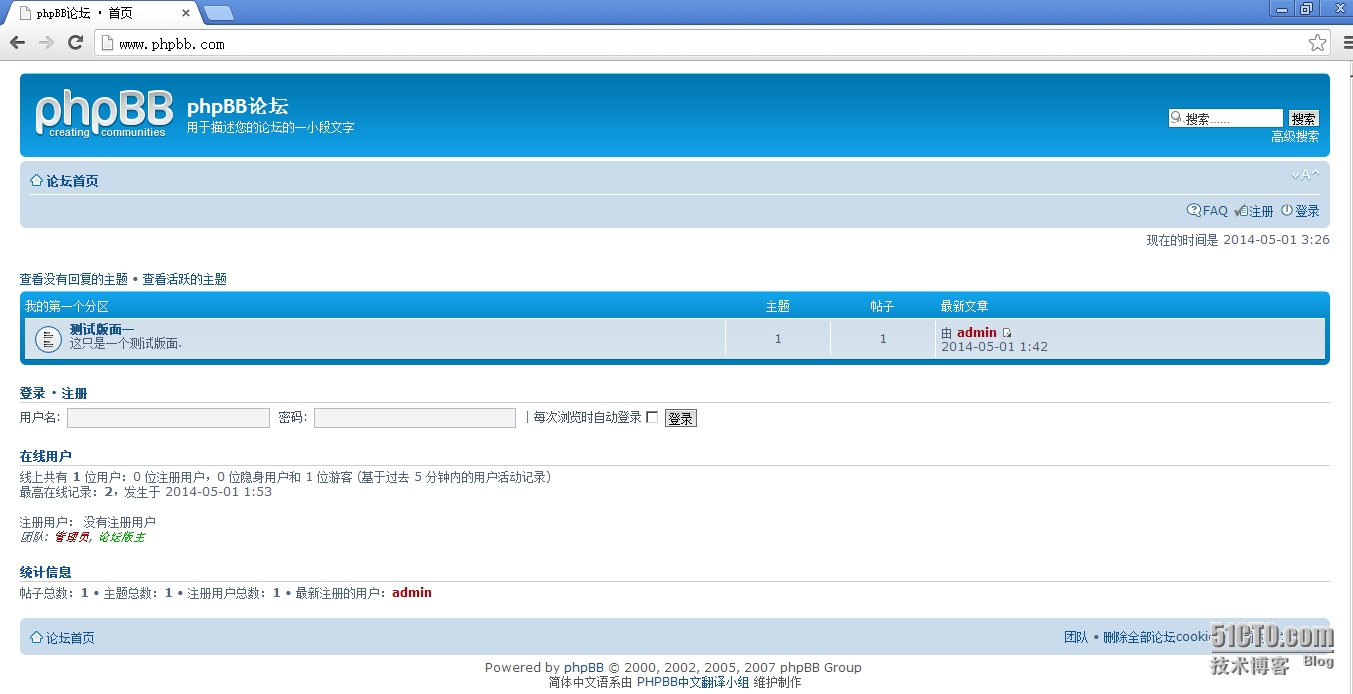Screen dimensions: 1353x694
Task: Open the 论坛版主 team group link
Action: (121, 537)
